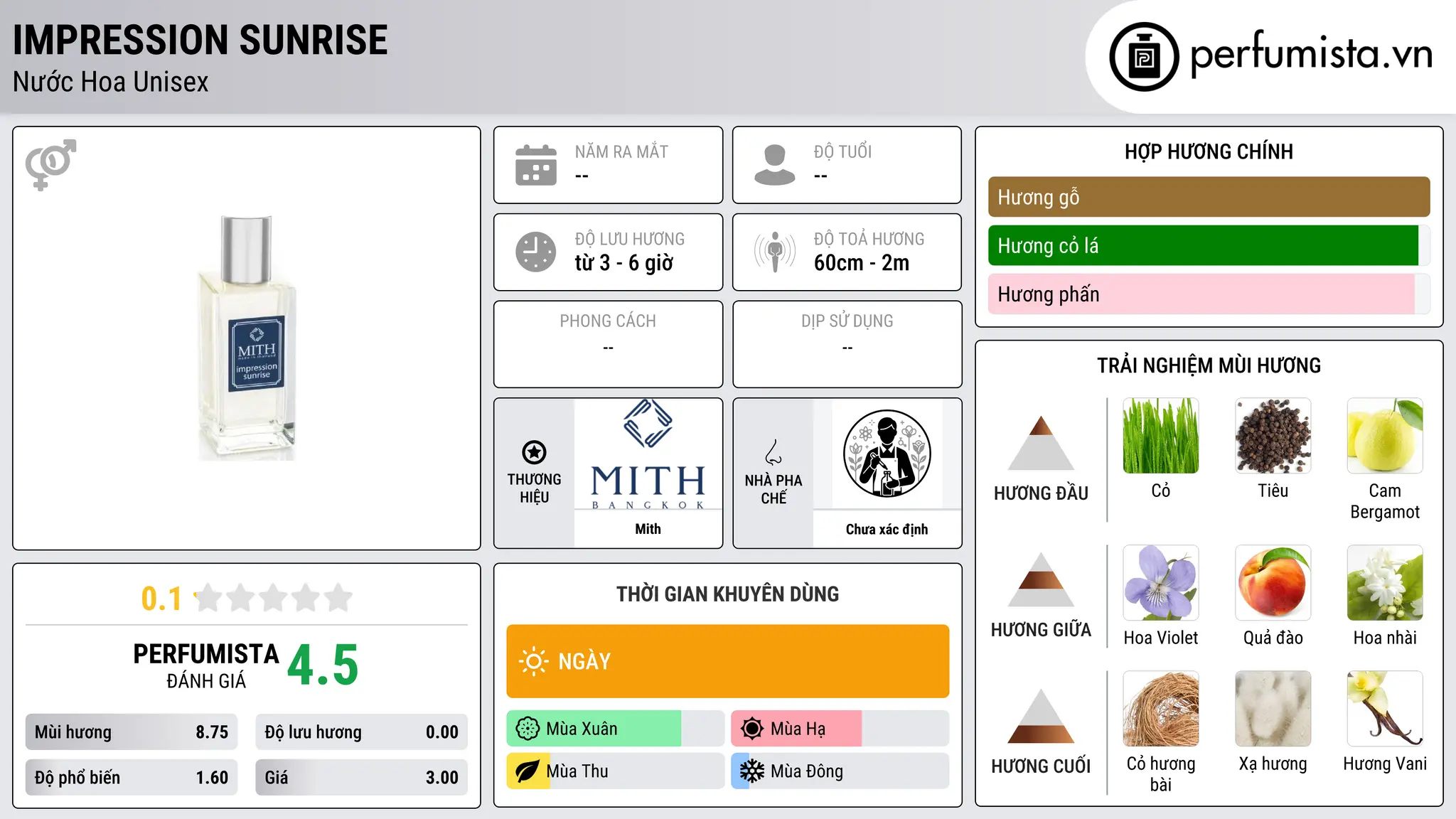The image size is (1456, 819).
Task: Click the Độ lưu hương 0.00 score row
Action: [x=361, y=732]
